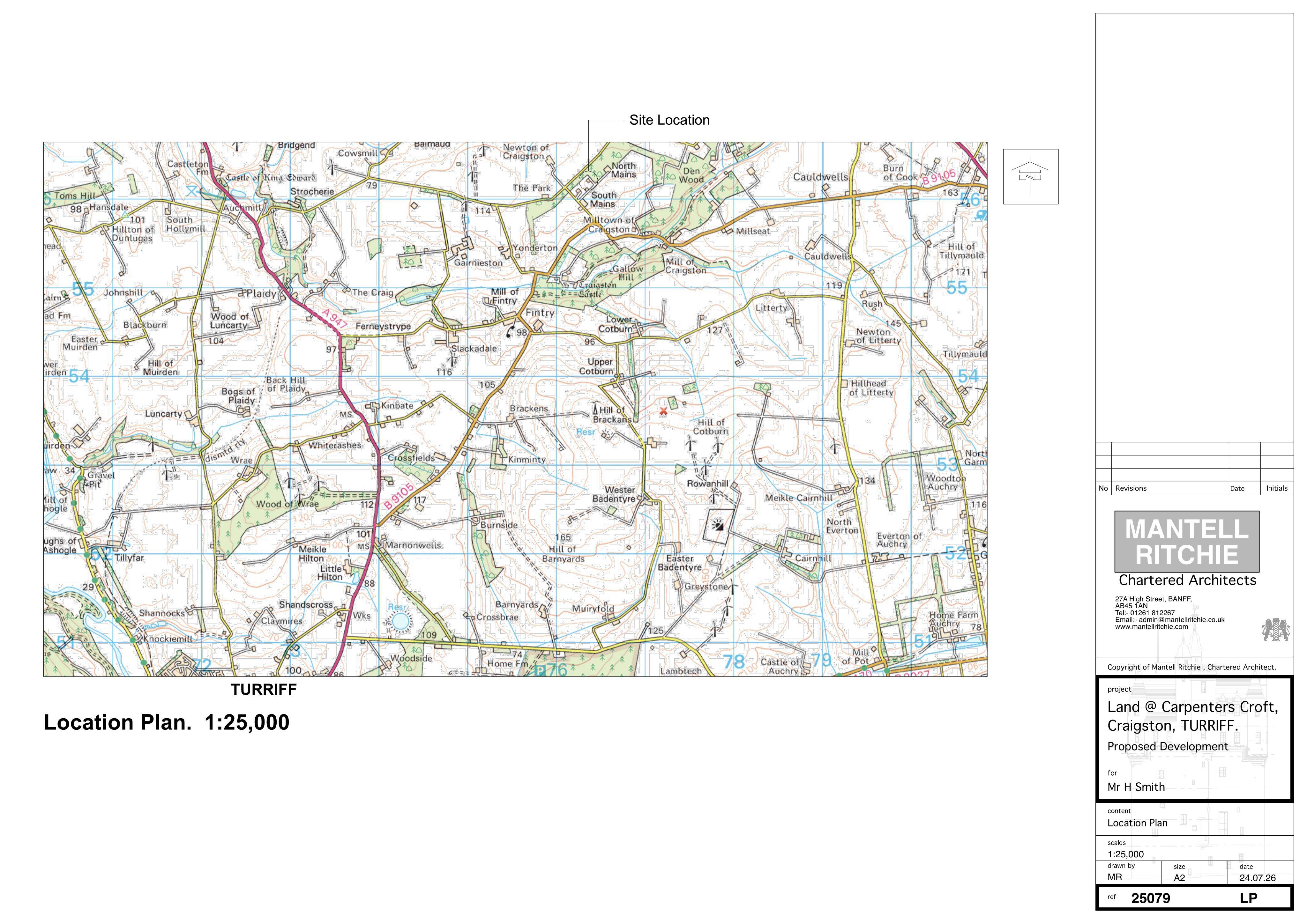
Task: Click the 'Site Location' label
Action: [x=669, y=120]
